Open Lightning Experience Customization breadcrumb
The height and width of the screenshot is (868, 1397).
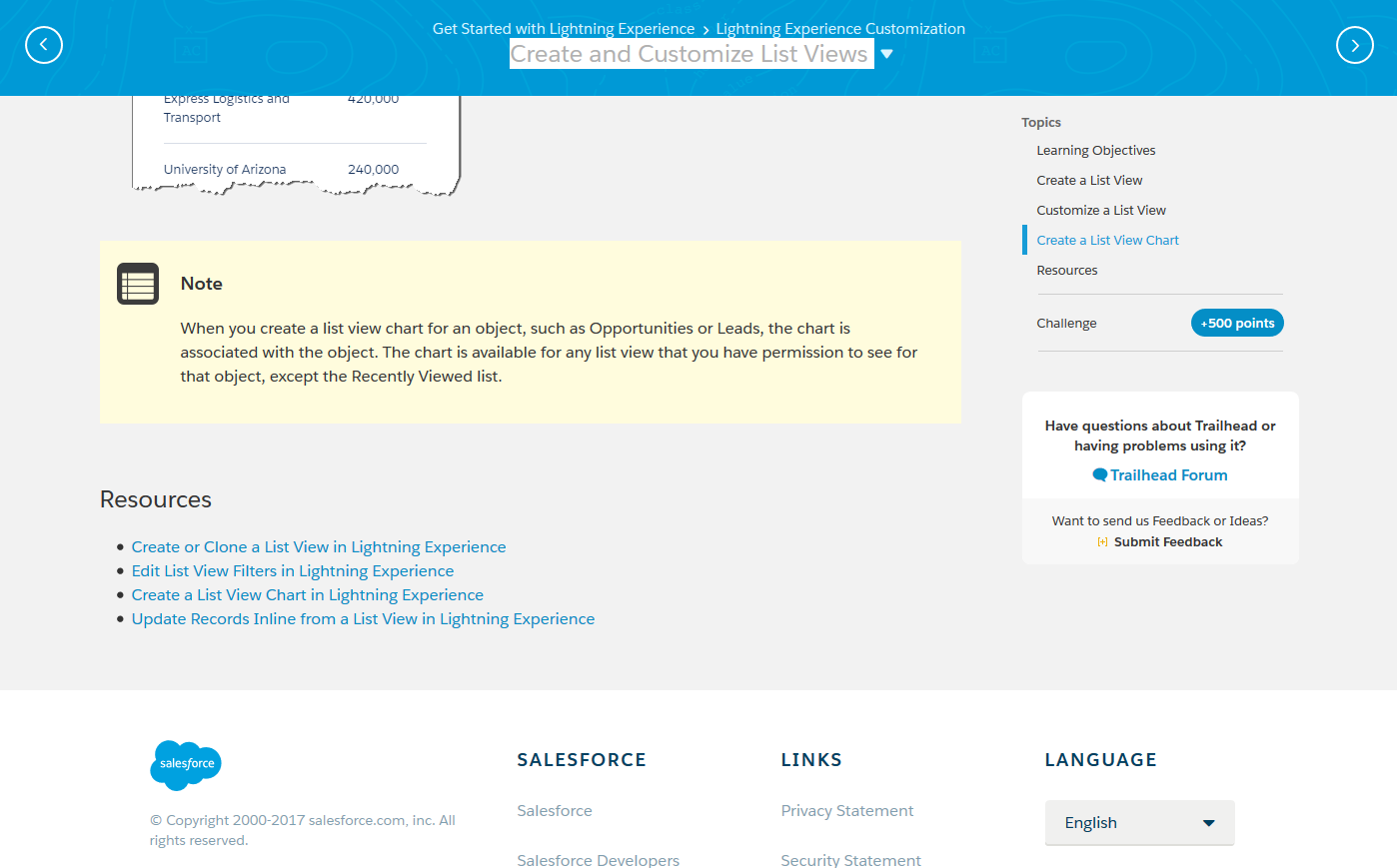840,29
